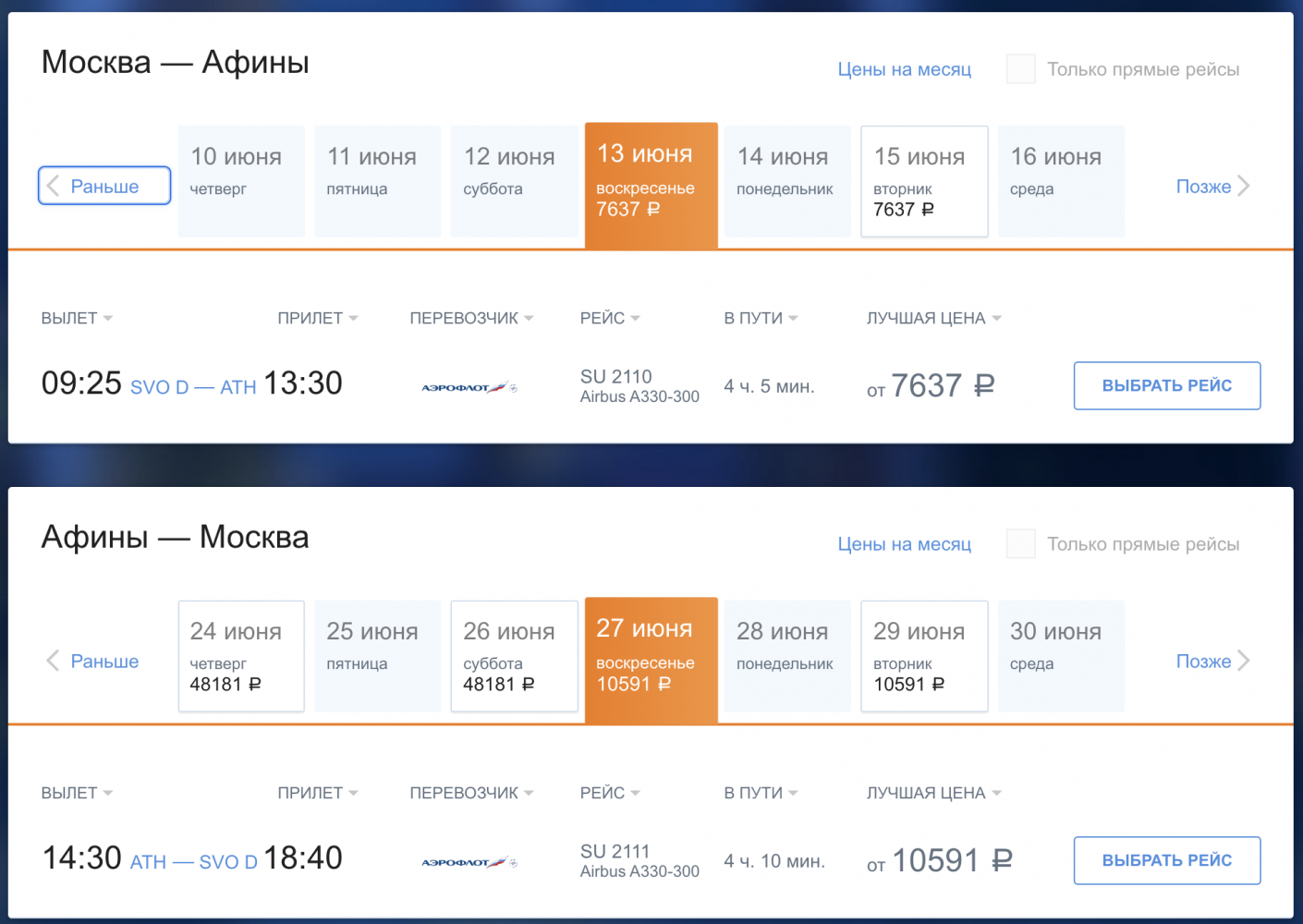The image size is (1303, 924).
Task: Click right chevron beside Athens–Moscow 'Позже'
Action: point(1244,661)
